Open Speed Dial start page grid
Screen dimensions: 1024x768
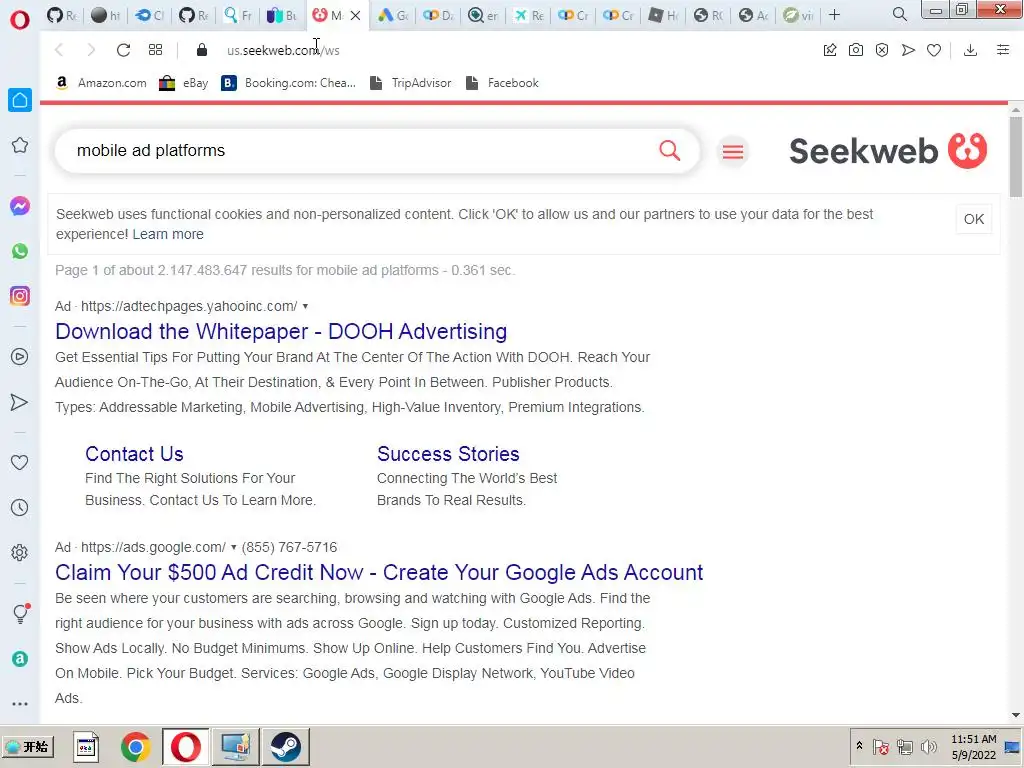point(155,50)
